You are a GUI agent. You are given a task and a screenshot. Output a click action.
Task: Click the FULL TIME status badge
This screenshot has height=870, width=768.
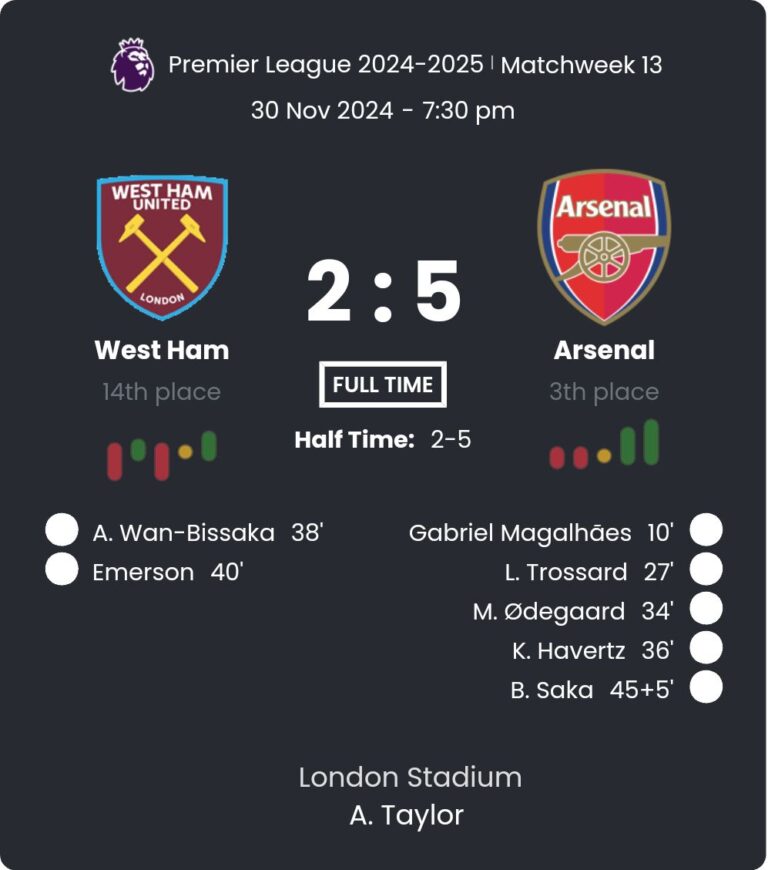pyautogui.click(x=383, y=385)
